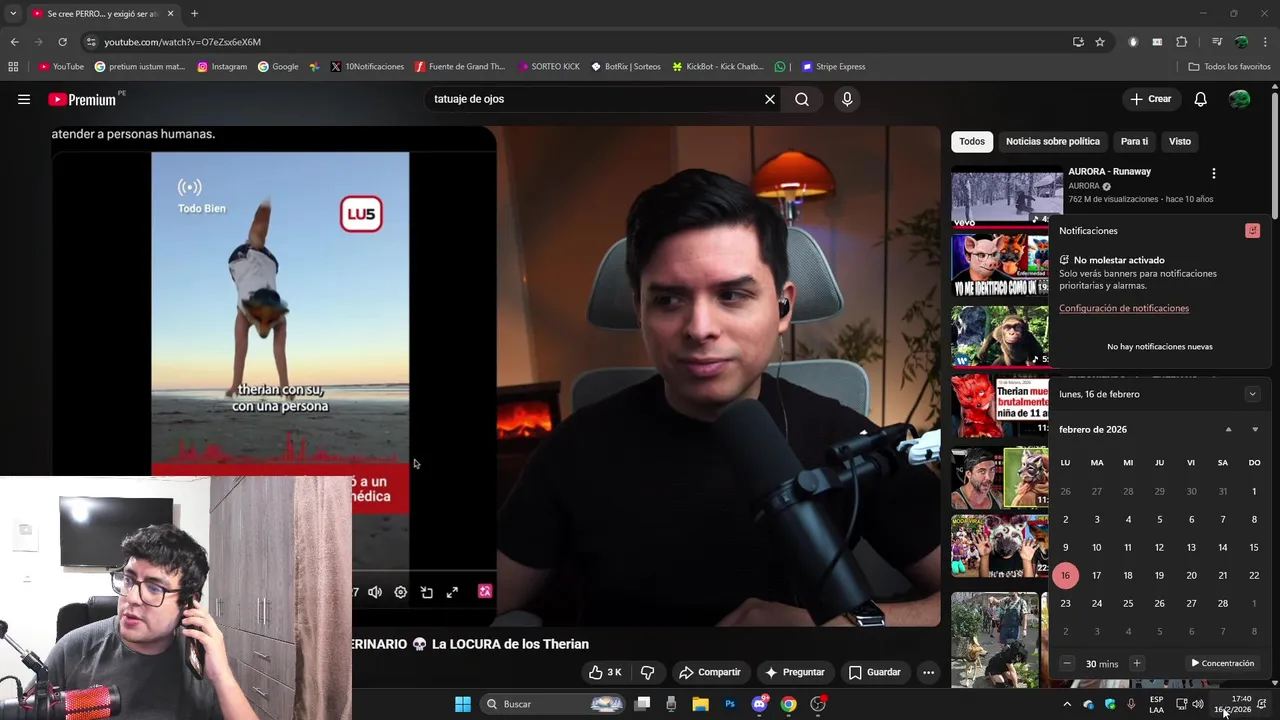Go back in the browser

(14, 42)
